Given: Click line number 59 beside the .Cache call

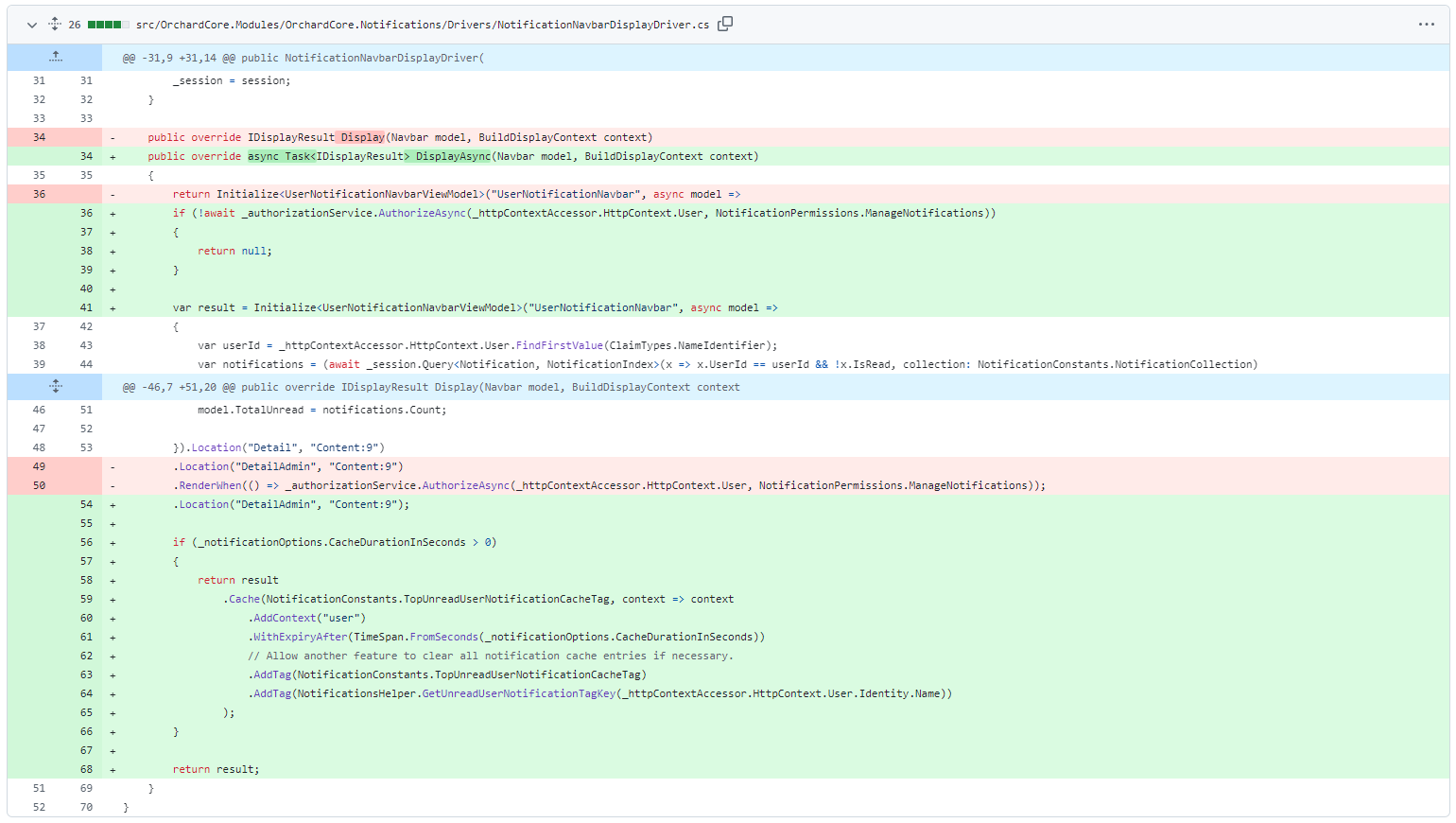Looking at the screenshot, I should point(86,599).
